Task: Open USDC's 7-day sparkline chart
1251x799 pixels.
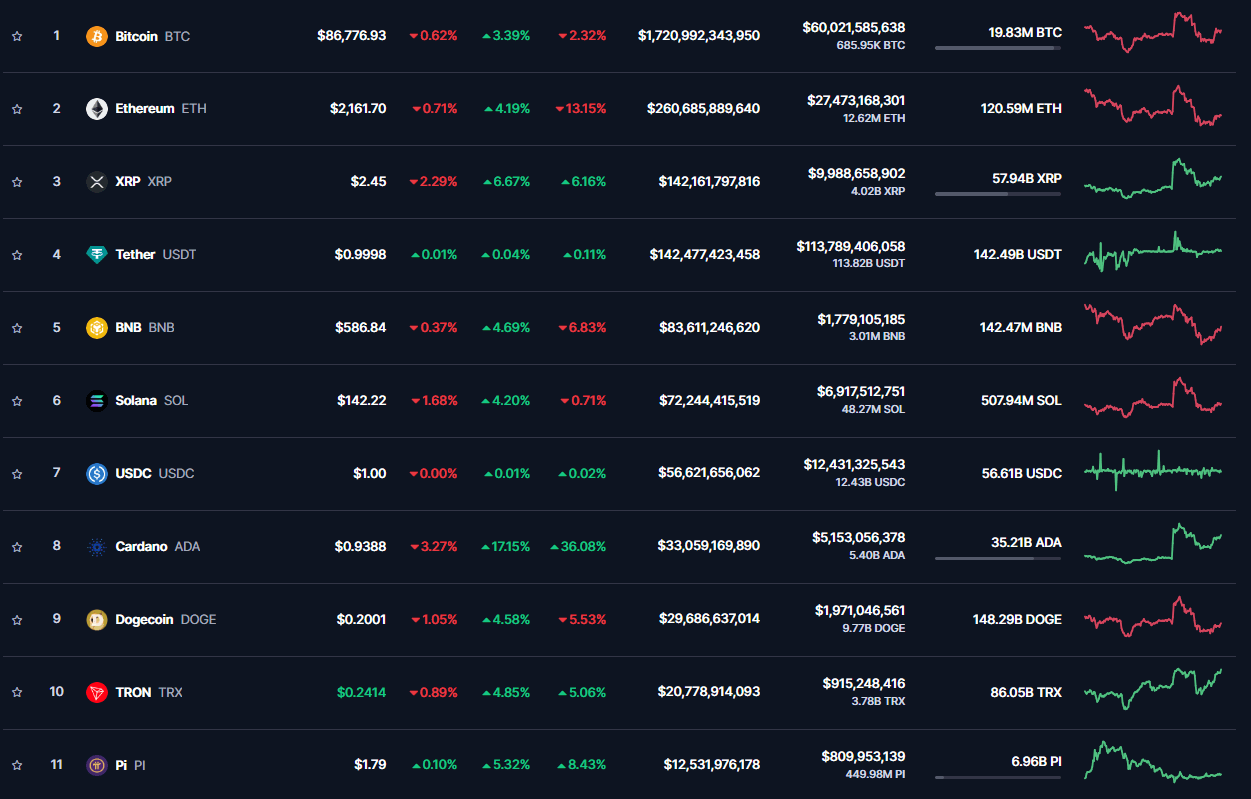Action: (1153, 470)
